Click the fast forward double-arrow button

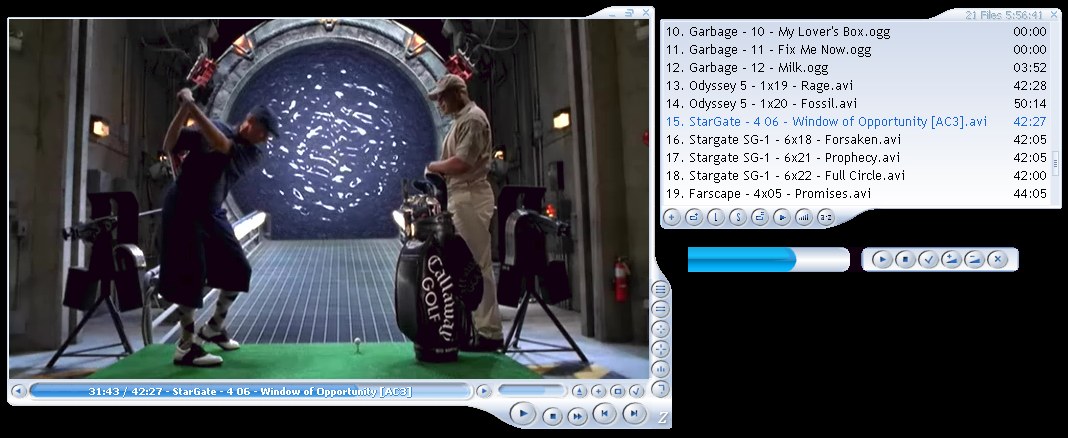(578, 415)
